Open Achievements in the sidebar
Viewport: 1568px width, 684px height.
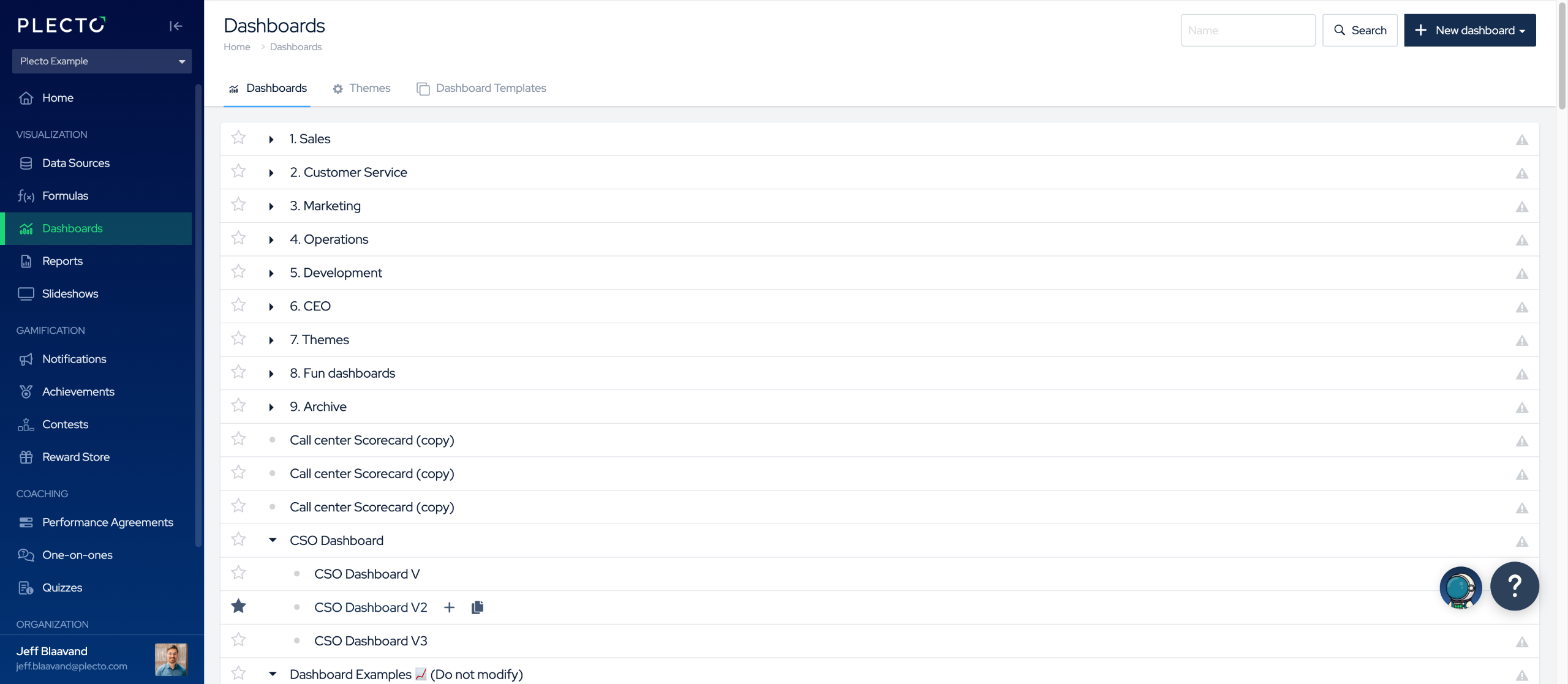point(78,391)
